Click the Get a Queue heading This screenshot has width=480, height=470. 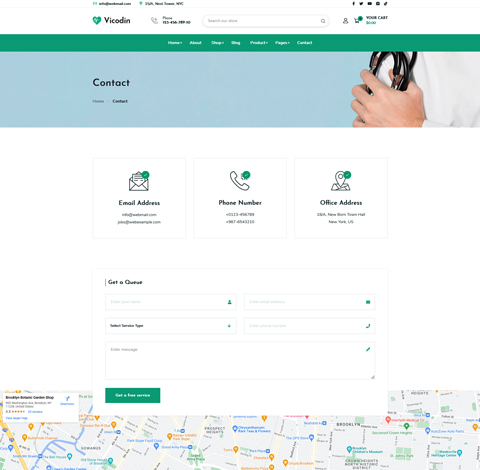click(125, 282)
